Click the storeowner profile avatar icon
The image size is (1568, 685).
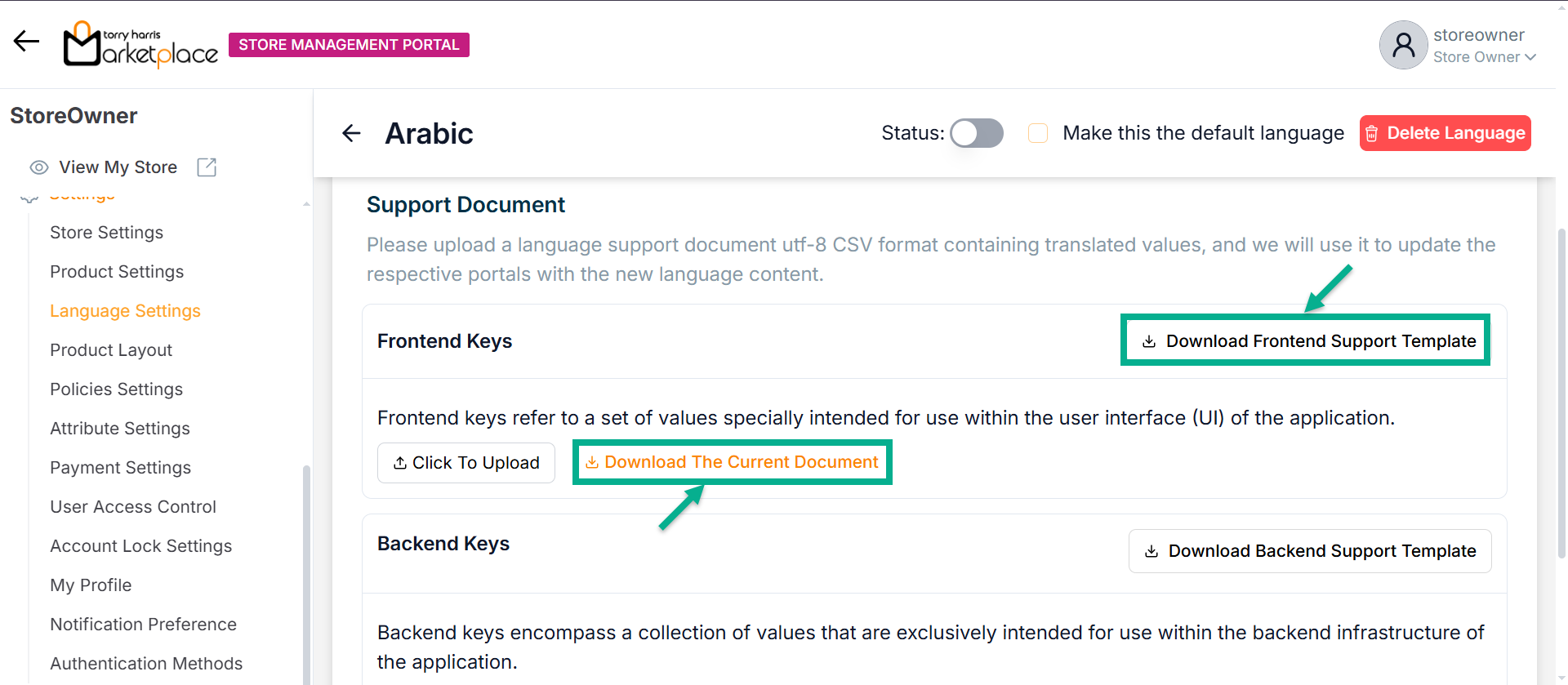coord(1403,45)
